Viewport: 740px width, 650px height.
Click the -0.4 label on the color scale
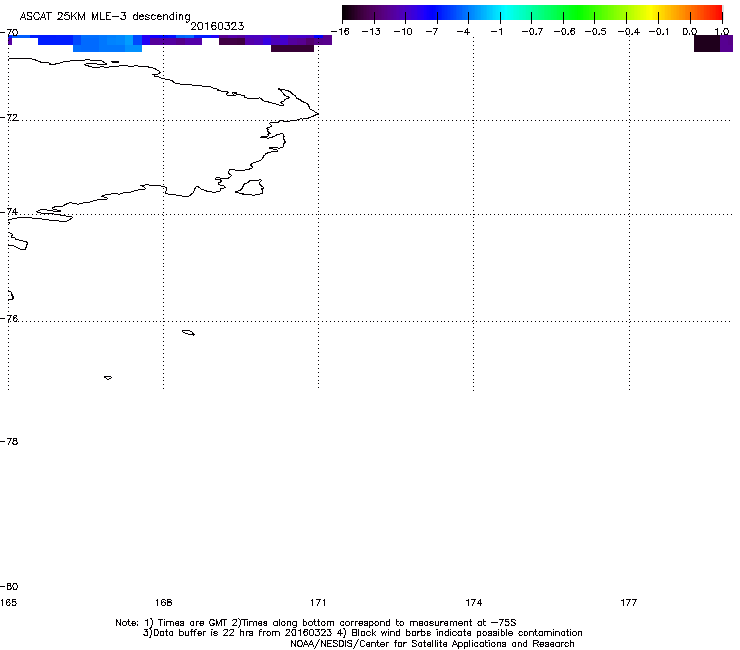click(x=628, y=32)
